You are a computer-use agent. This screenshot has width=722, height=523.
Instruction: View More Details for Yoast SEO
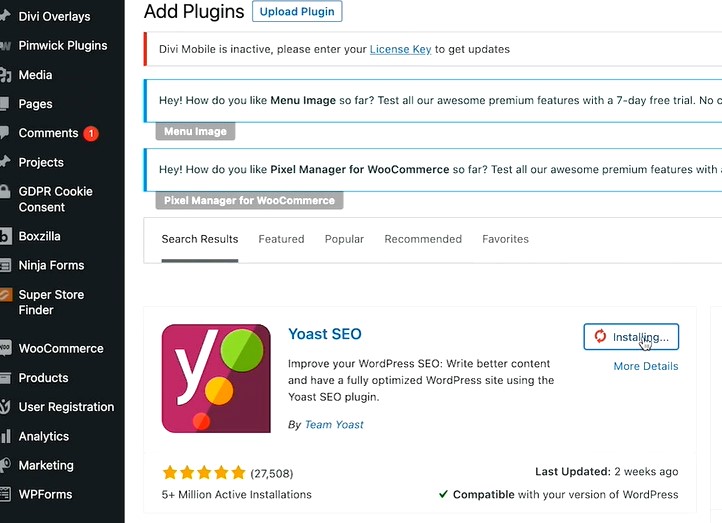pos(645,366)
